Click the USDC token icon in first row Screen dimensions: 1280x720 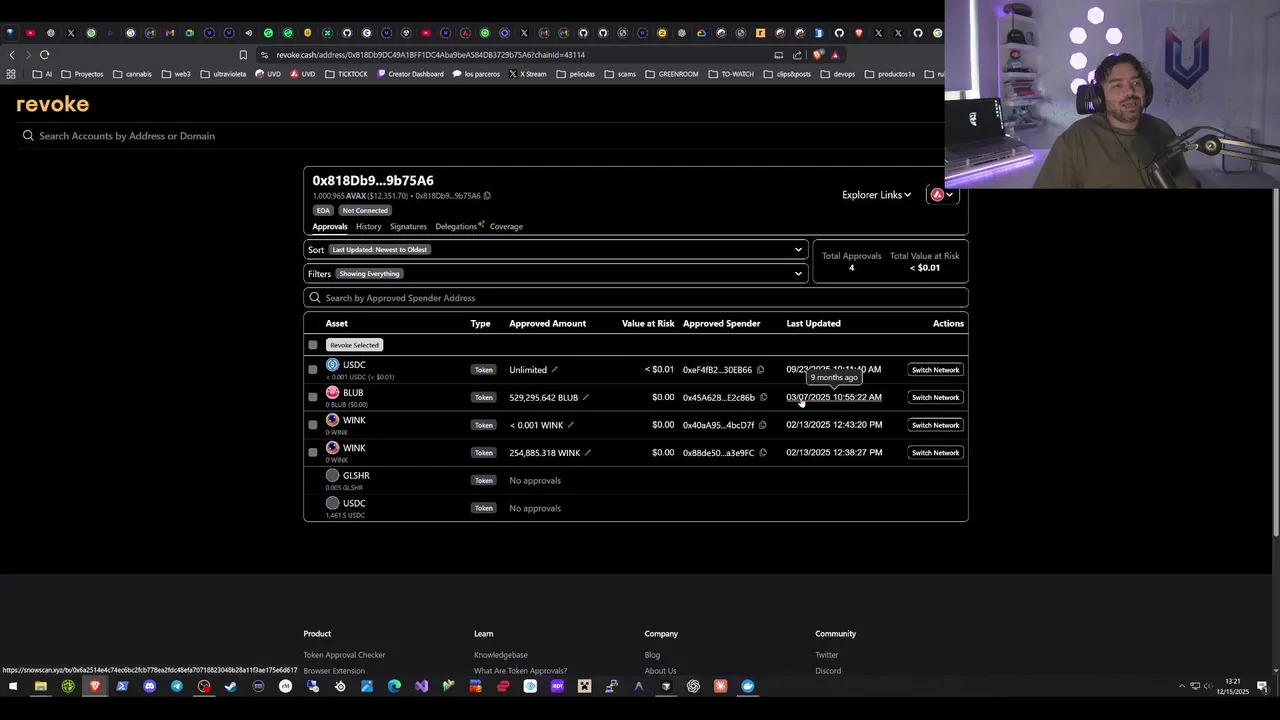coord(333,365)
